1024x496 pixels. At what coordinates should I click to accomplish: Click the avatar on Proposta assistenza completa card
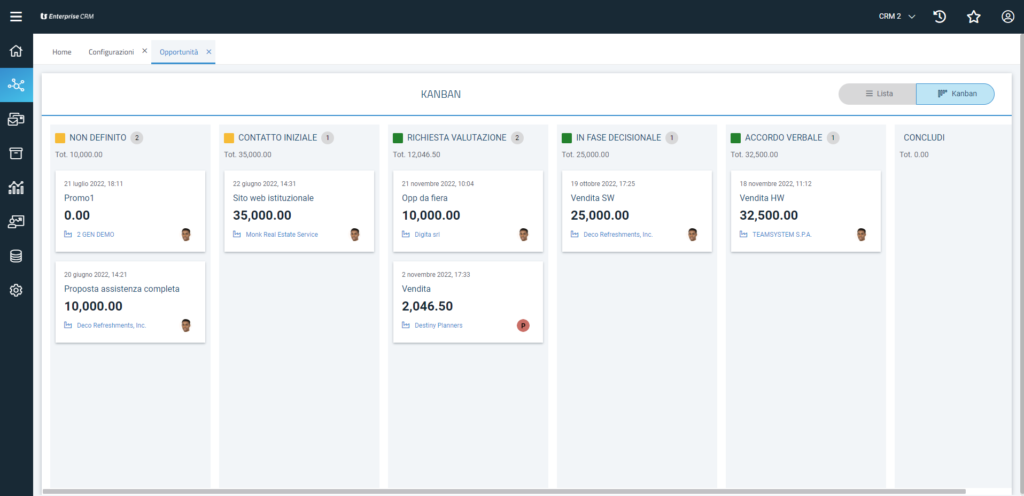point(186,325)
